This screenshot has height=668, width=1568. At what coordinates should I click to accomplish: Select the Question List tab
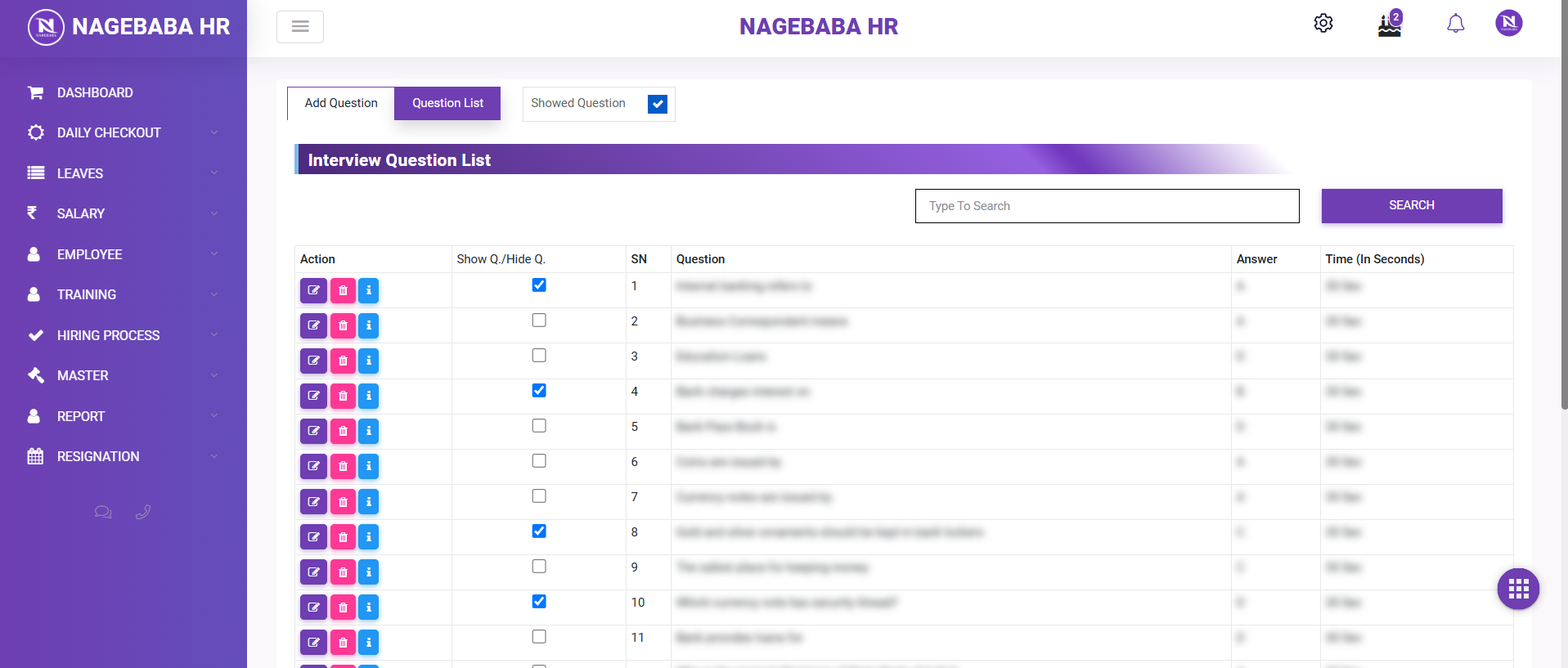coord(447,103)
